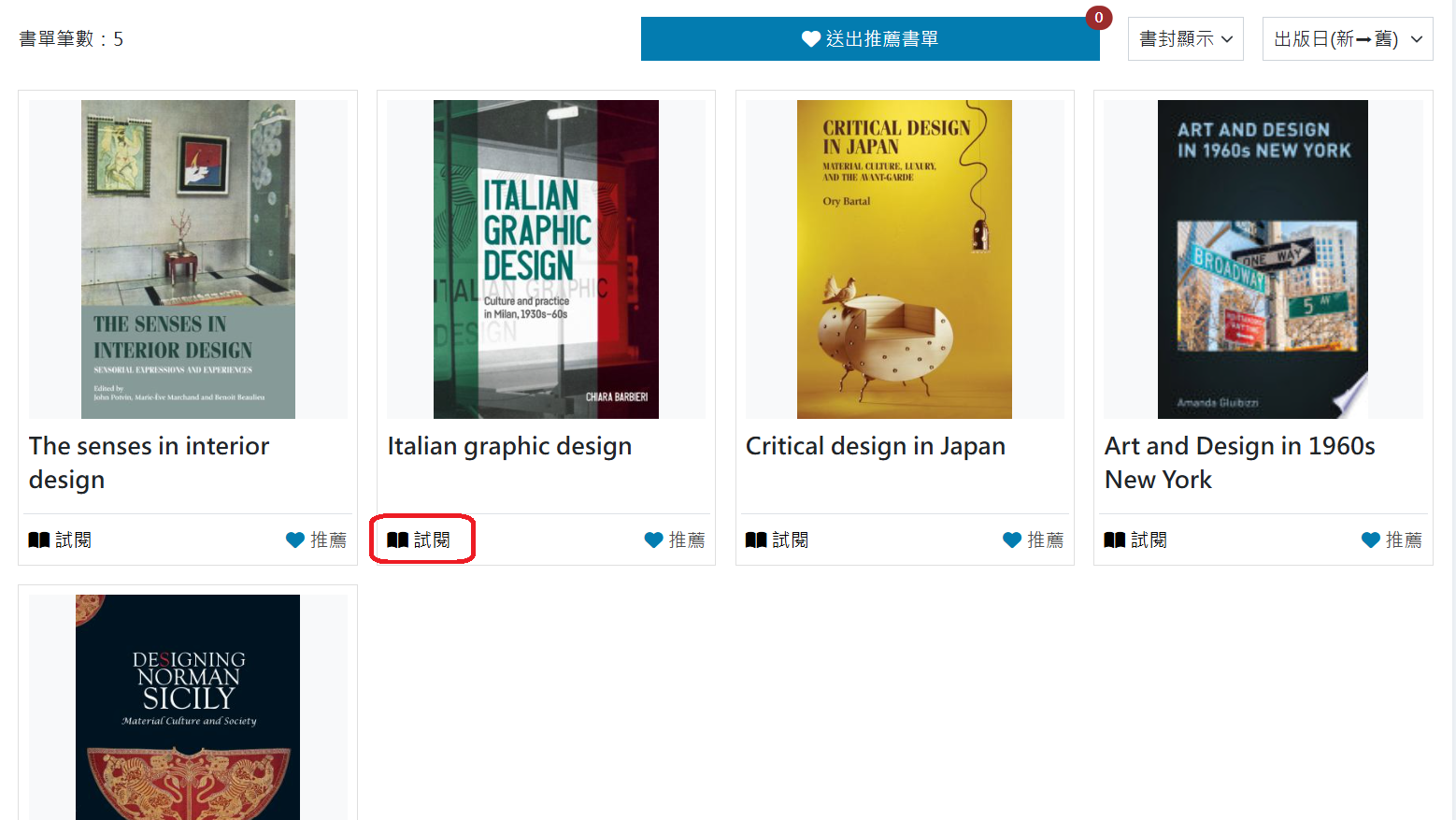1456x820 pixels.
Task: Select the Art and Design in 1960s New York cover
Action: point(1263,259)
